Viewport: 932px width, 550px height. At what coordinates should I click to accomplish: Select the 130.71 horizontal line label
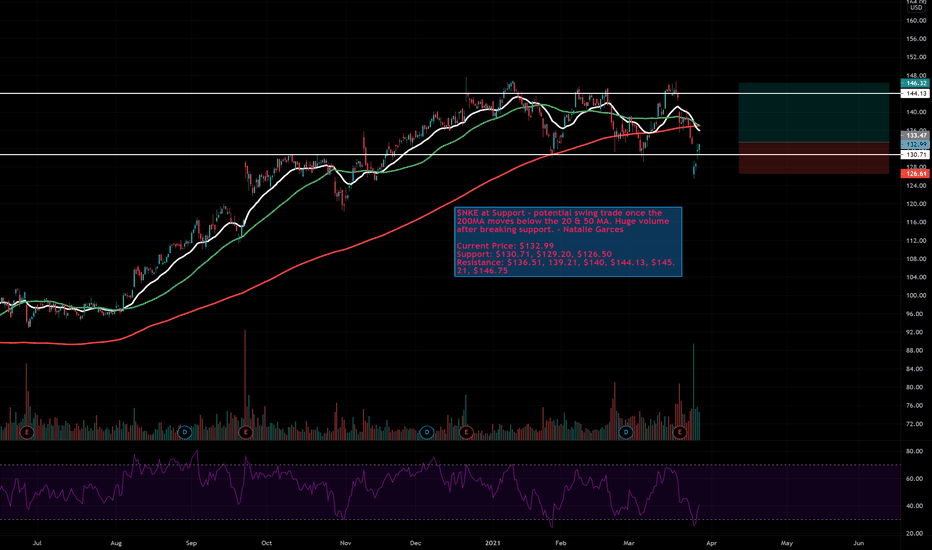coord(915,155)
